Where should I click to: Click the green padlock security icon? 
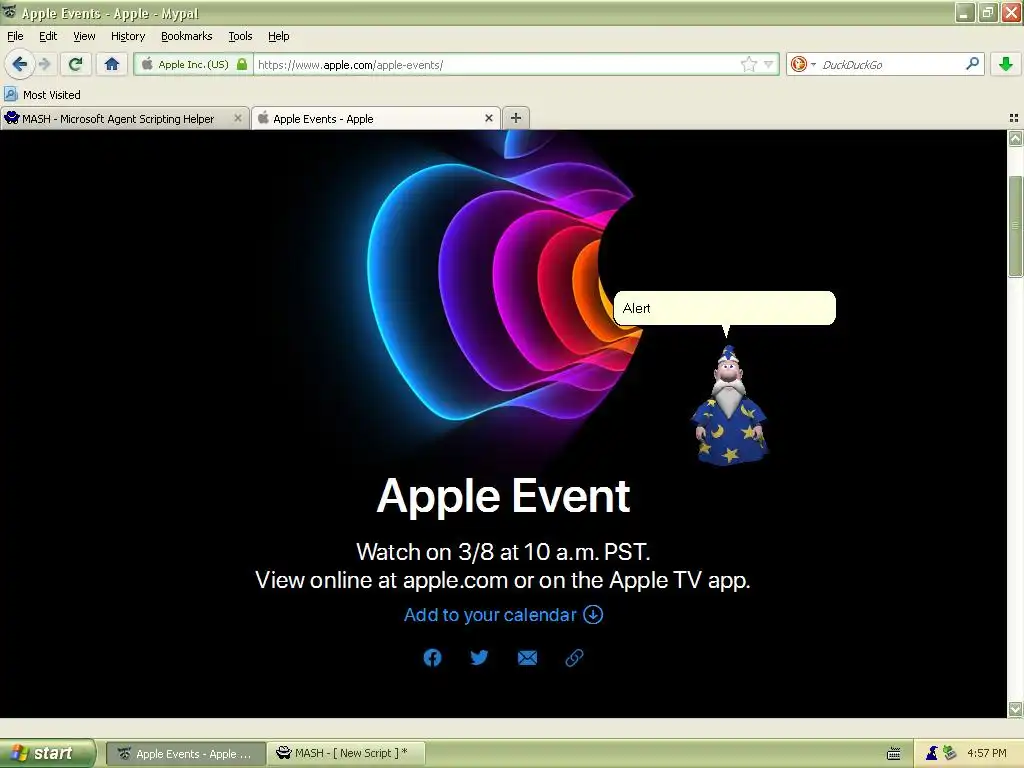pos(242,64)
